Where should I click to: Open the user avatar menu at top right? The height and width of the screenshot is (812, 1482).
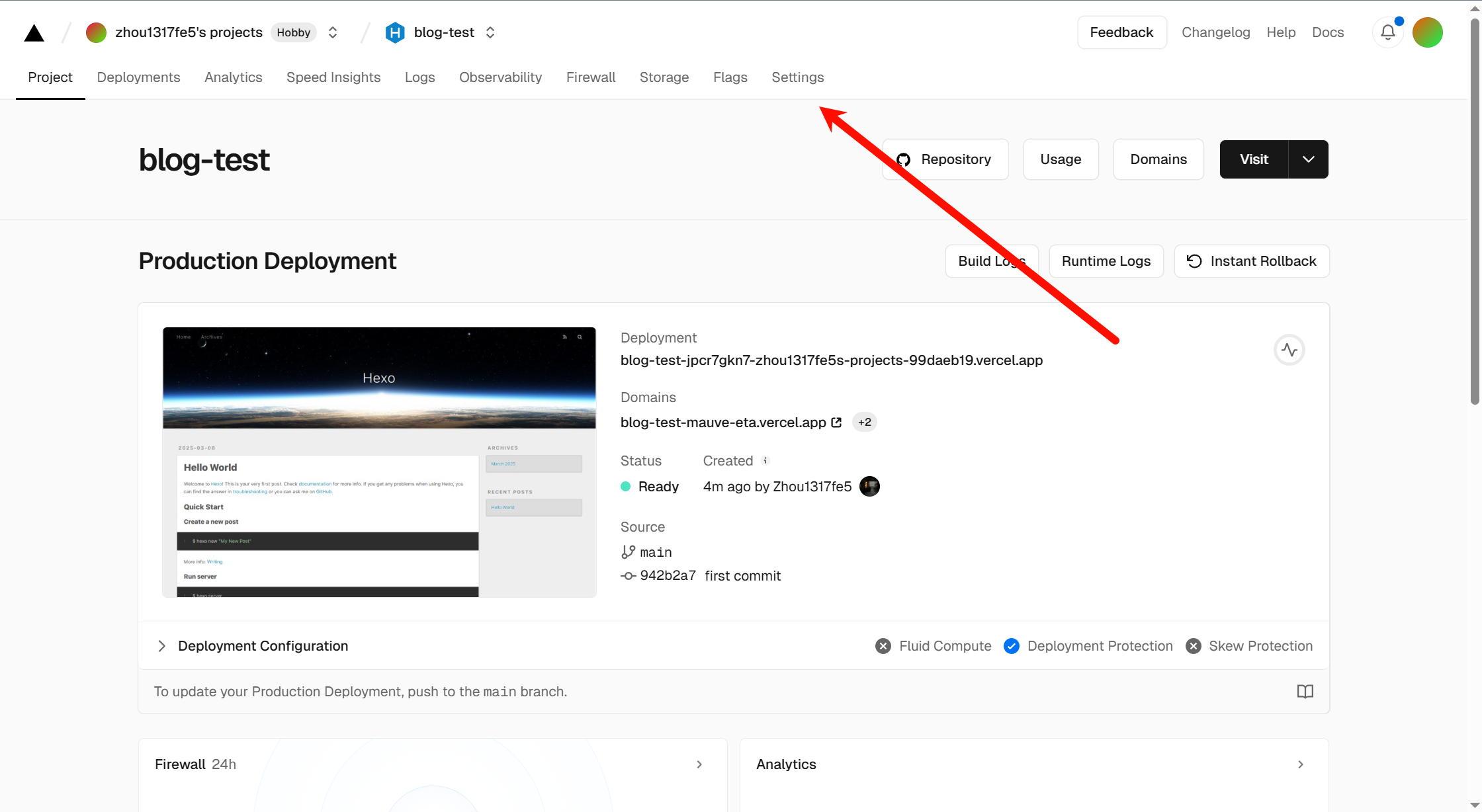pyautogui.click(x=1428, y=32)
